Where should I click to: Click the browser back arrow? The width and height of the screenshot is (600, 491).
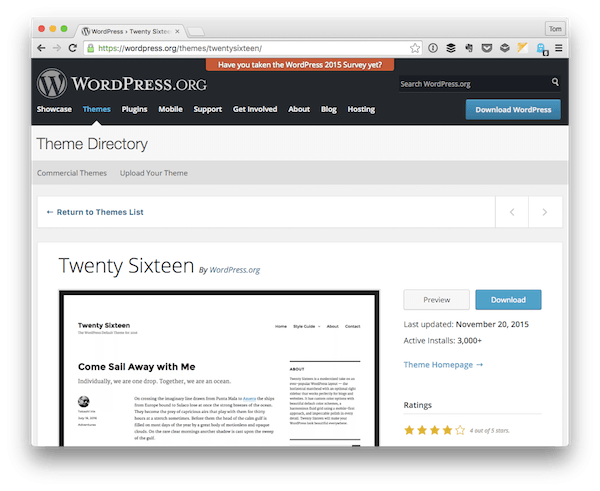41,48
